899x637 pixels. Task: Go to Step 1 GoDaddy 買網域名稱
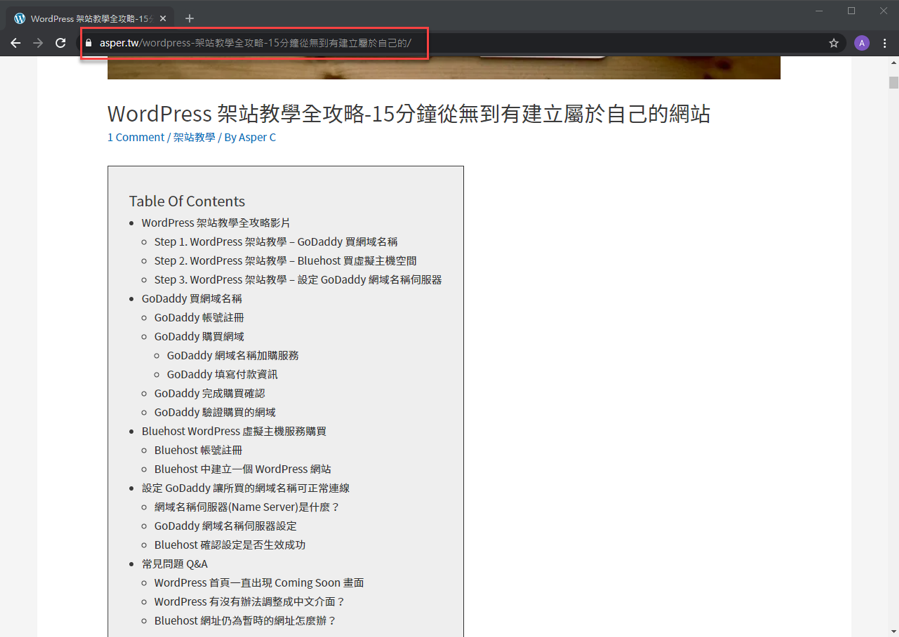(276, 242)
